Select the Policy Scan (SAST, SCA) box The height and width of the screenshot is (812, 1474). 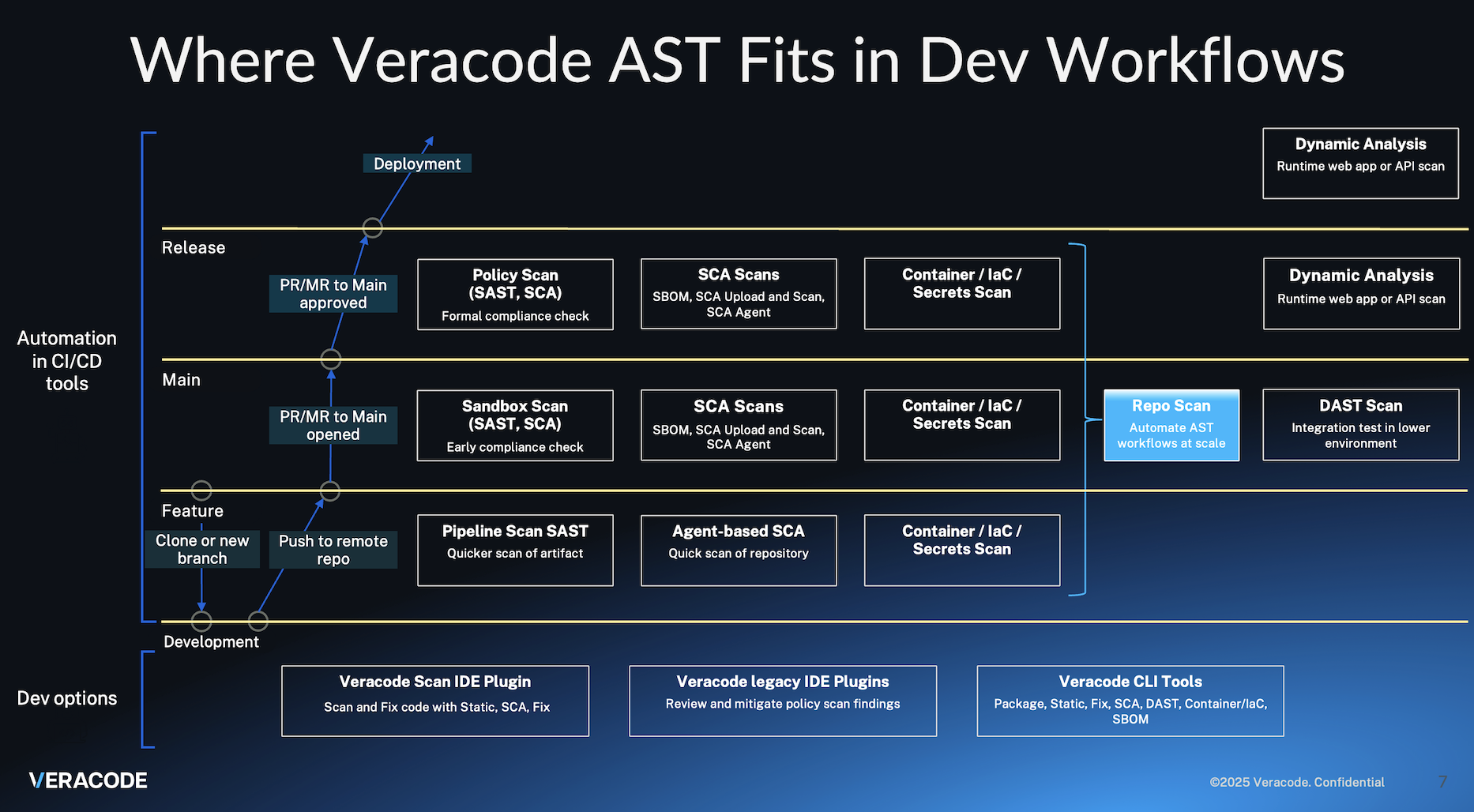coord(515,295)
